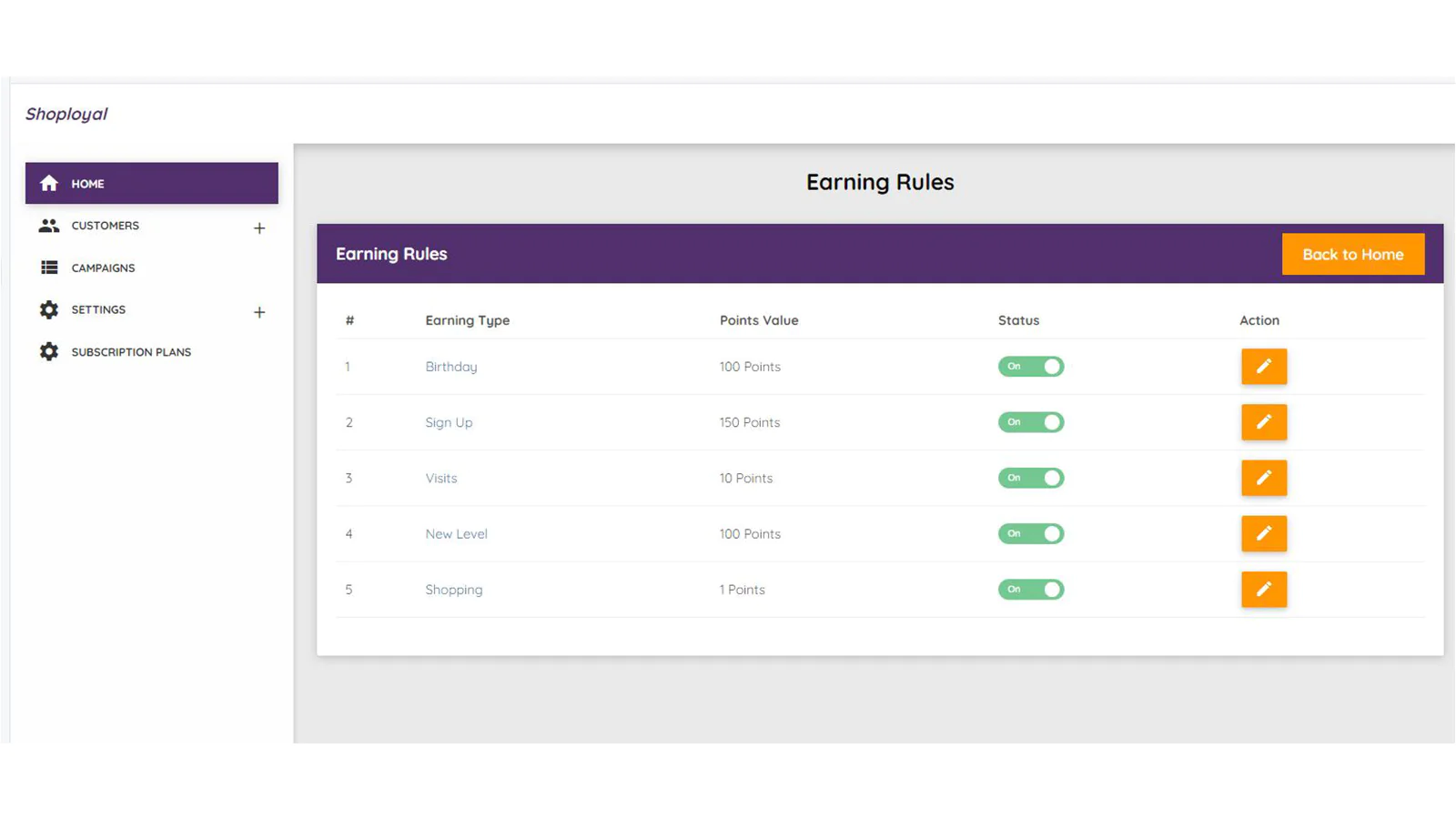Disable the Shopping status toggle

1031,590
